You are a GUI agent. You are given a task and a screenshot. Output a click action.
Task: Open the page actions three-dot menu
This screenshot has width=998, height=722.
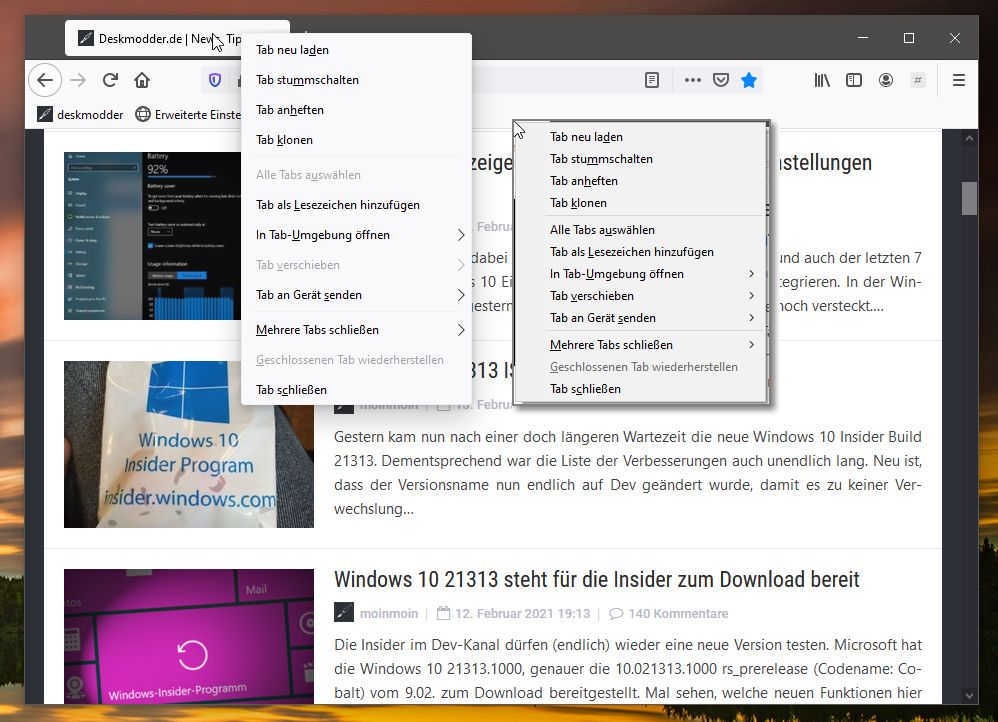(692, 80)
